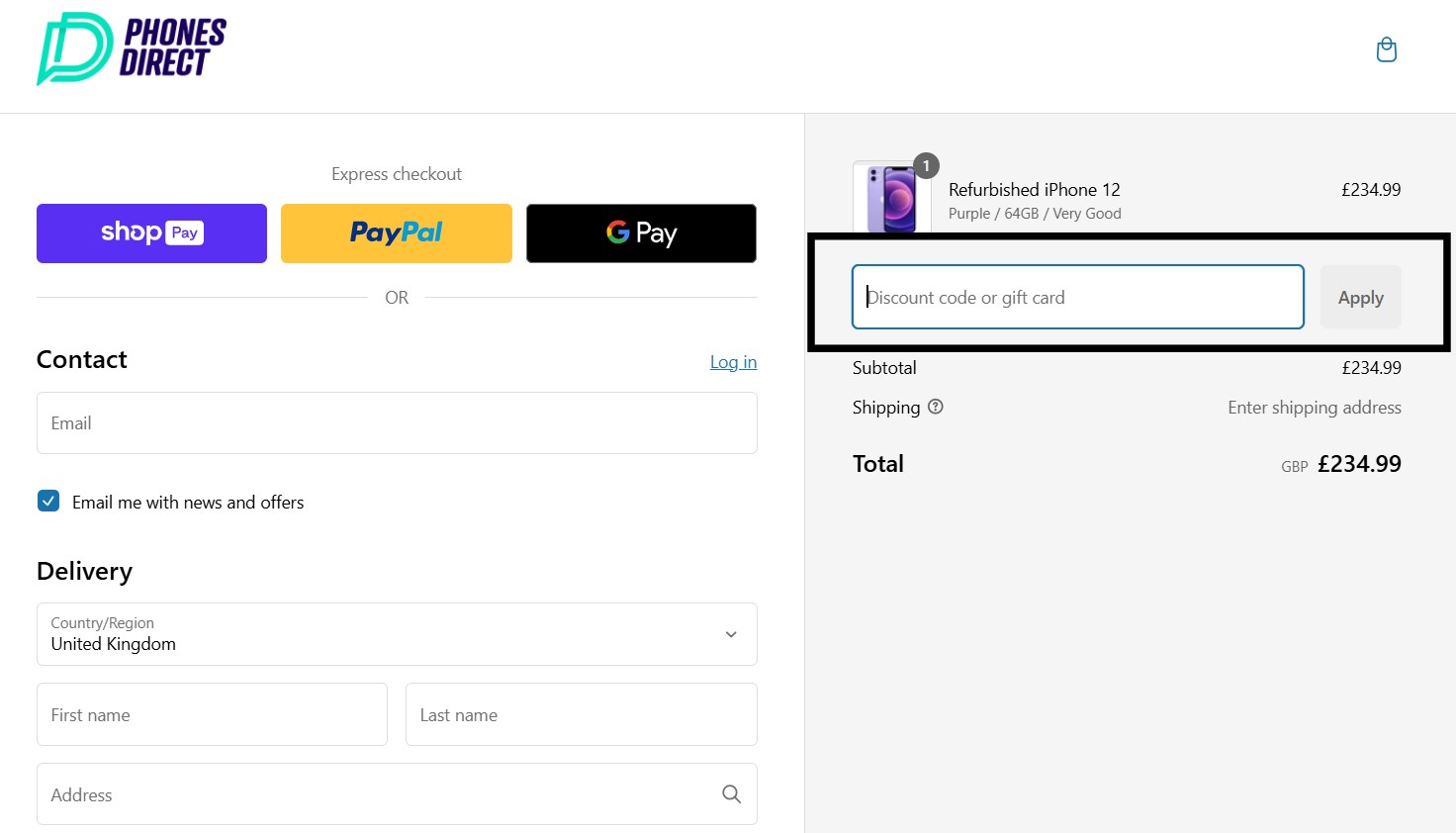Click the Contact section heading

[82, 360]
